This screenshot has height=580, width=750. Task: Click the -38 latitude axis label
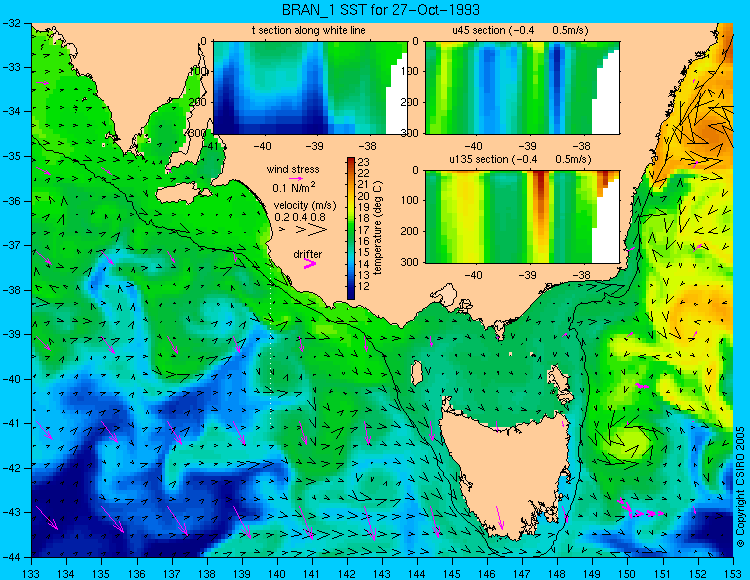[13, 290]
